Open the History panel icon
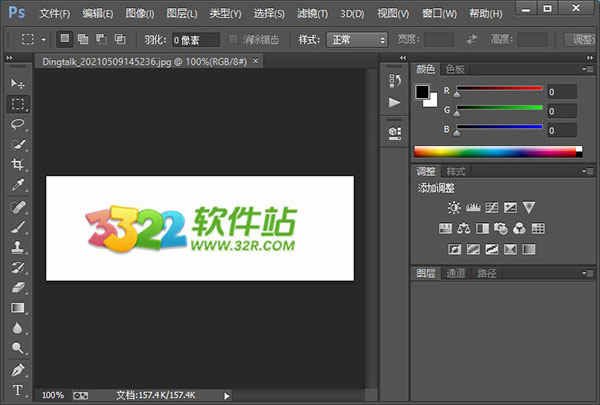This screenshot has width=600, height=405. 394,81
